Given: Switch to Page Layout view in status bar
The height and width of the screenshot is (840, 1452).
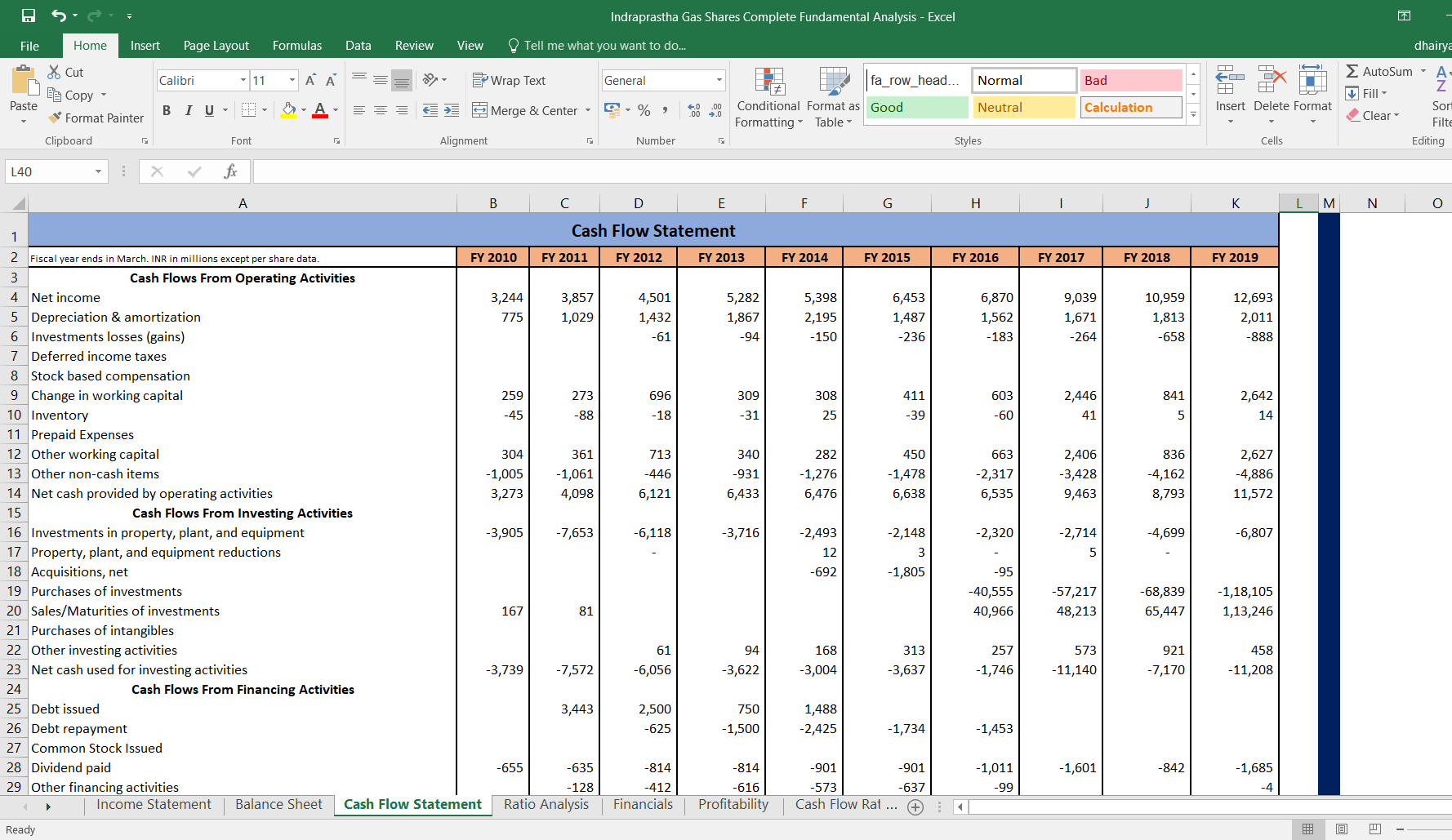Looking at the screenshot, I should click(1341, 829).
